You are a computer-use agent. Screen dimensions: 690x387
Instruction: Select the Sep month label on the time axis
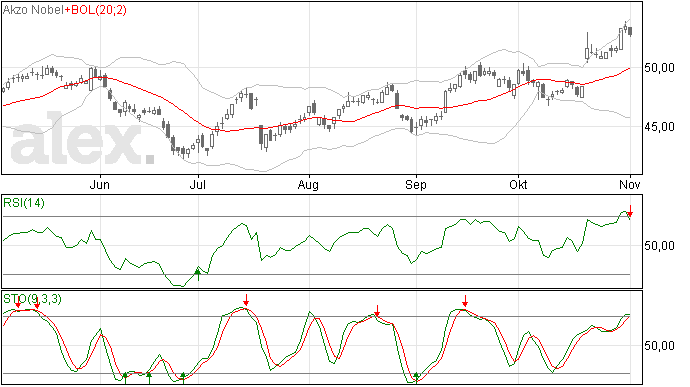pos(416,185)
